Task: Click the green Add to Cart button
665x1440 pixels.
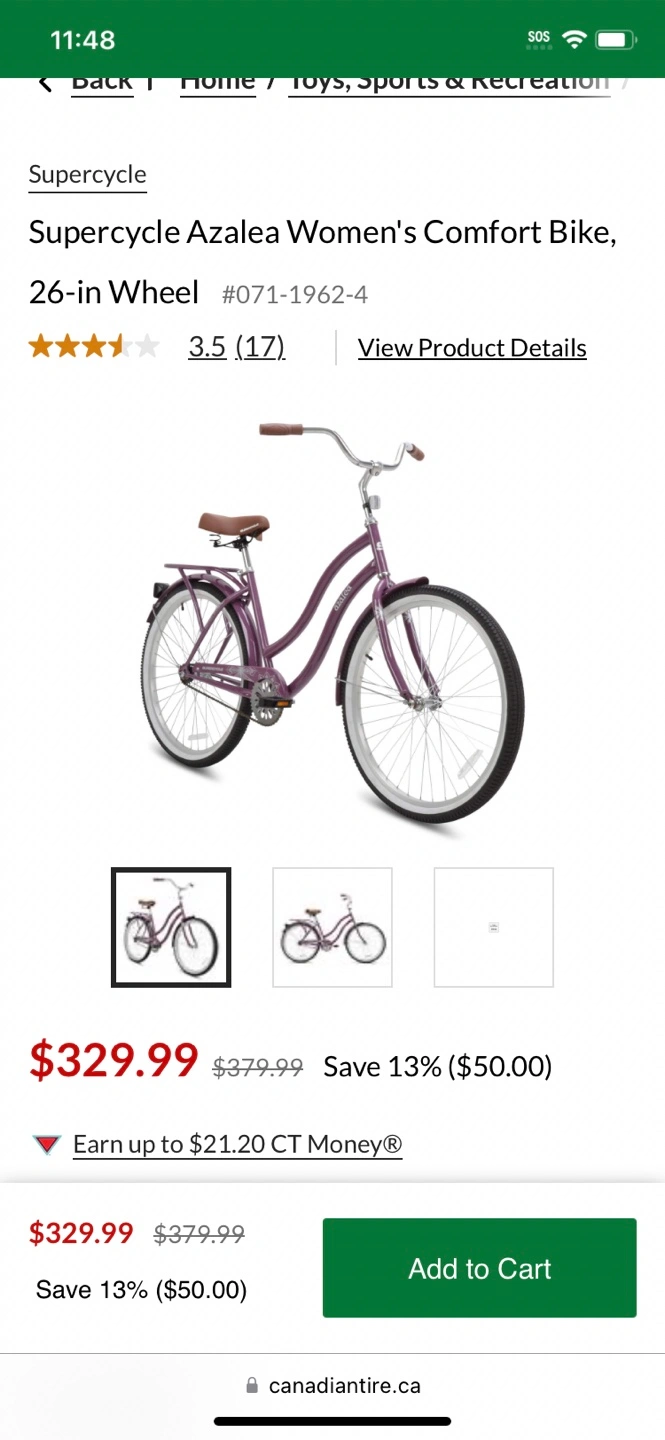Action: tap(479, 1268)
